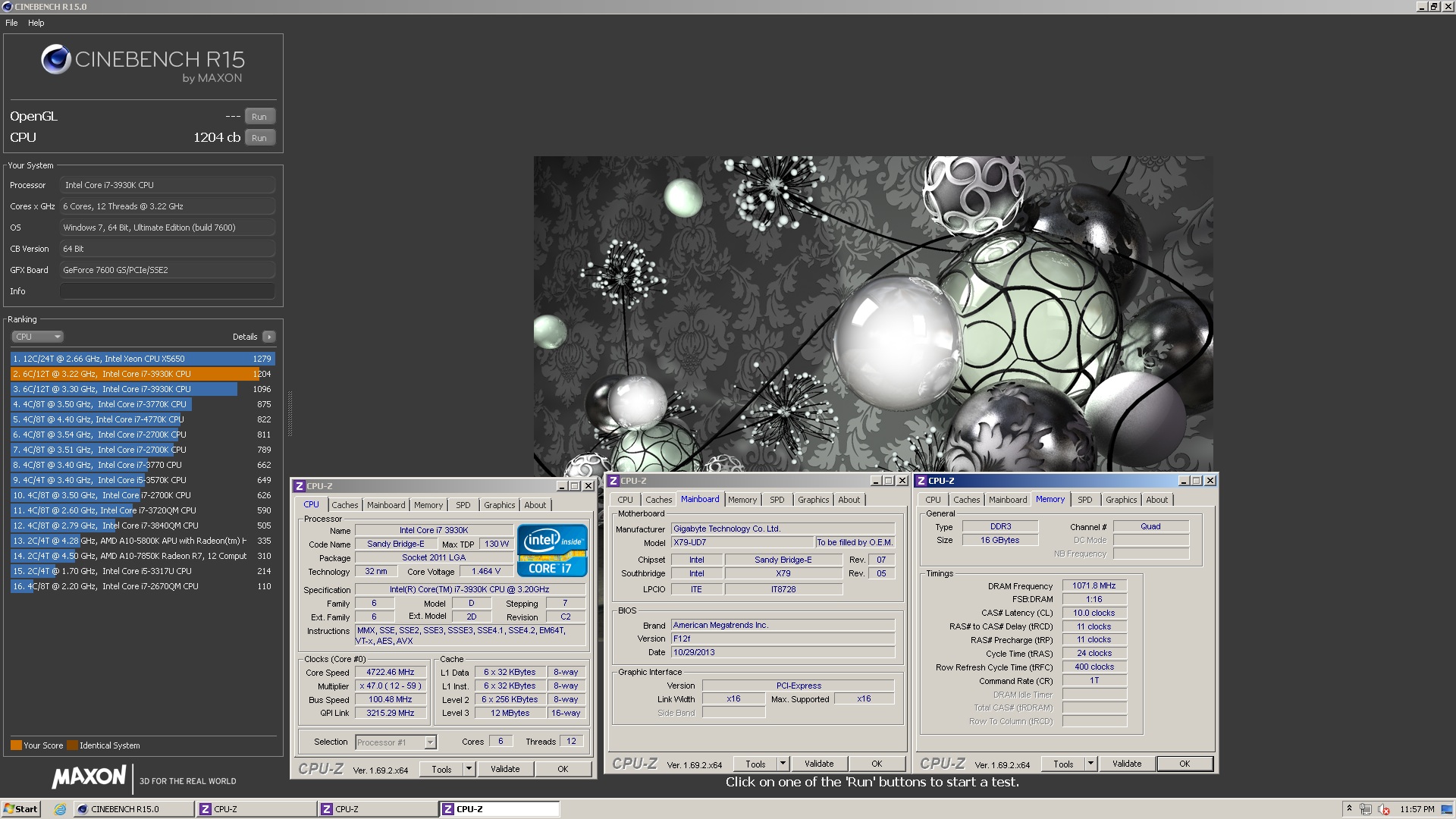Switch to third CPU-Z taskbar item
Image resolution: width=1456 pixels, height=819 pixels.
[500, 809]
